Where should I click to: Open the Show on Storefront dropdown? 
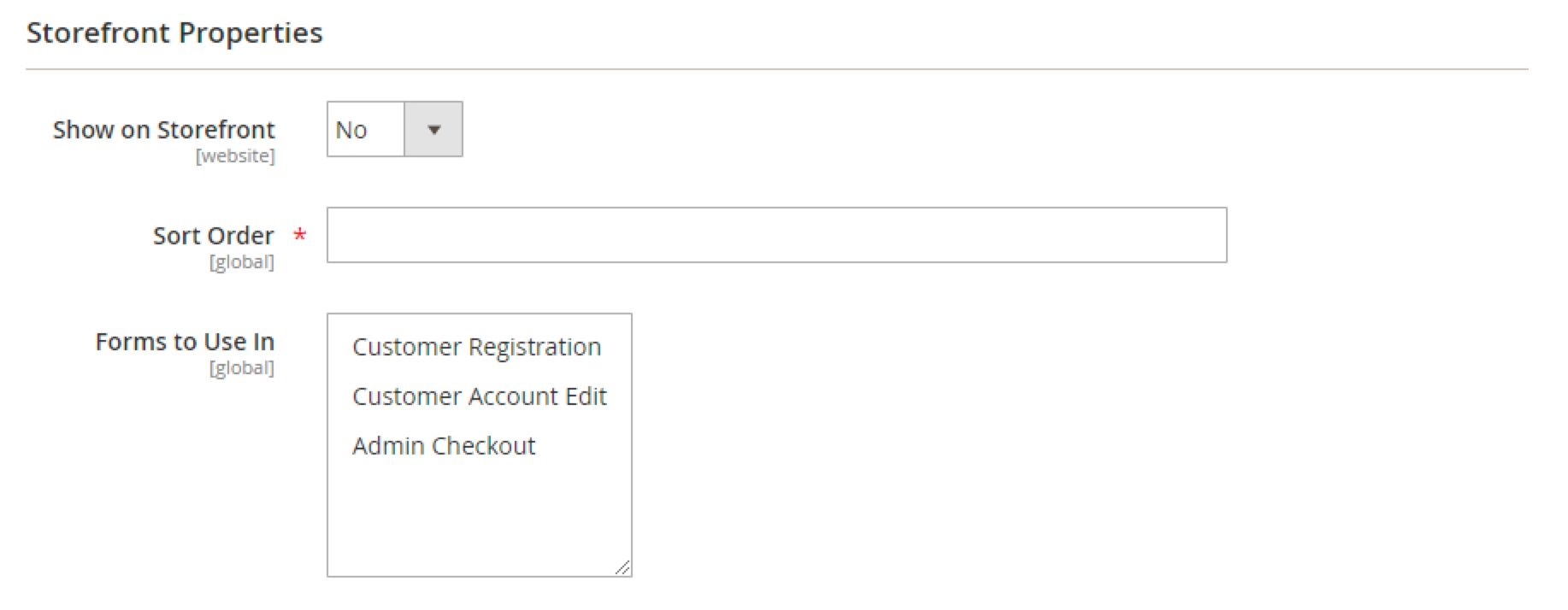pyautogui.click(x=394, y=129)
